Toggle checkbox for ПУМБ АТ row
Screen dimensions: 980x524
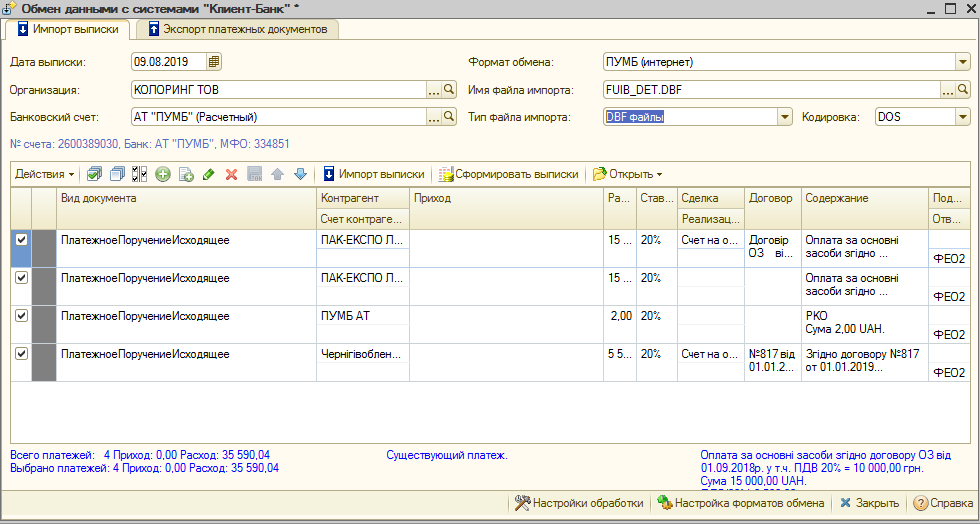[21, 315]
